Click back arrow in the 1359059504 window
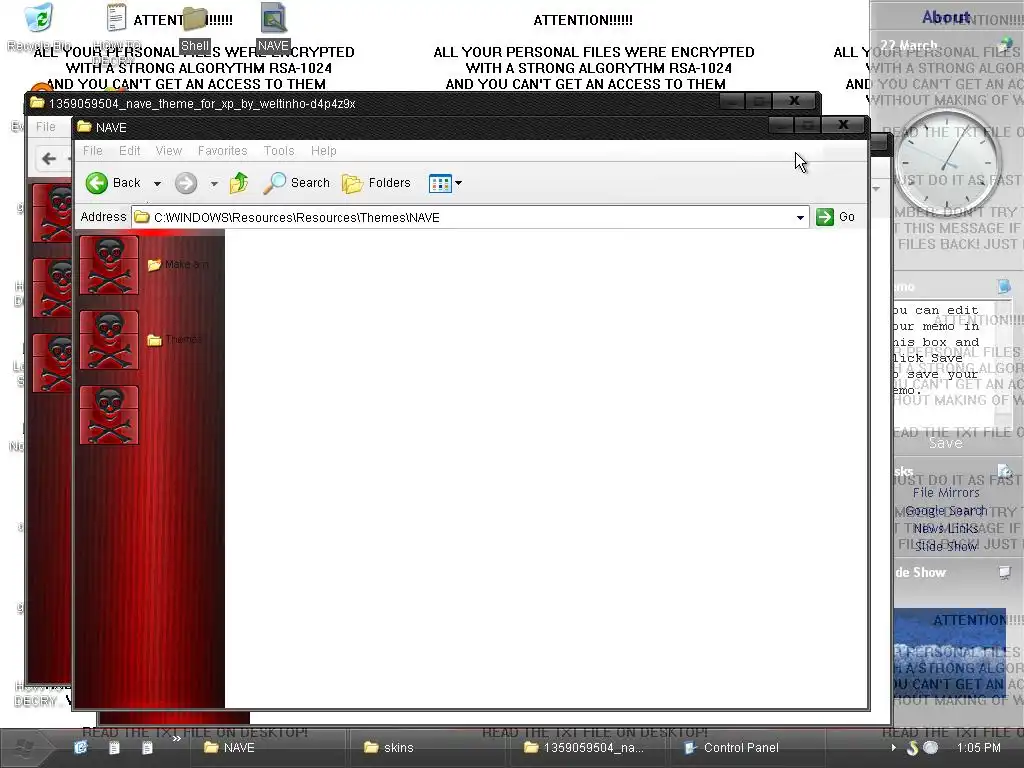The height and width of the screenshot is (768, 1024). pyautogui.click(x=49, y=159)
